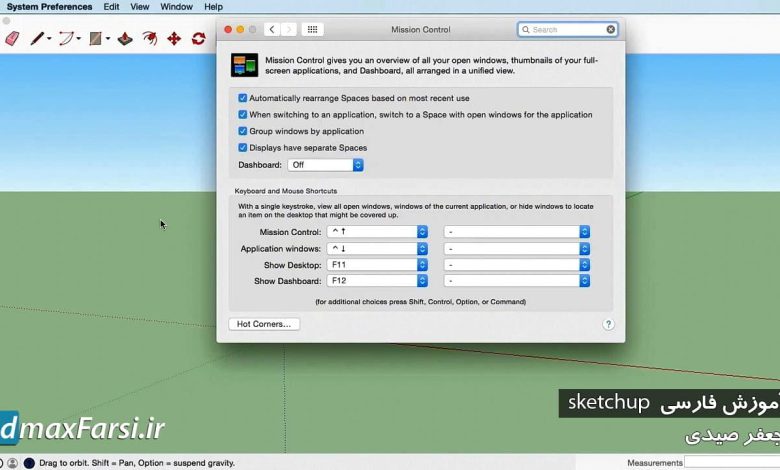Open Show Desktop F11 shortcut dropdown
780x470 pixels.
422,265
